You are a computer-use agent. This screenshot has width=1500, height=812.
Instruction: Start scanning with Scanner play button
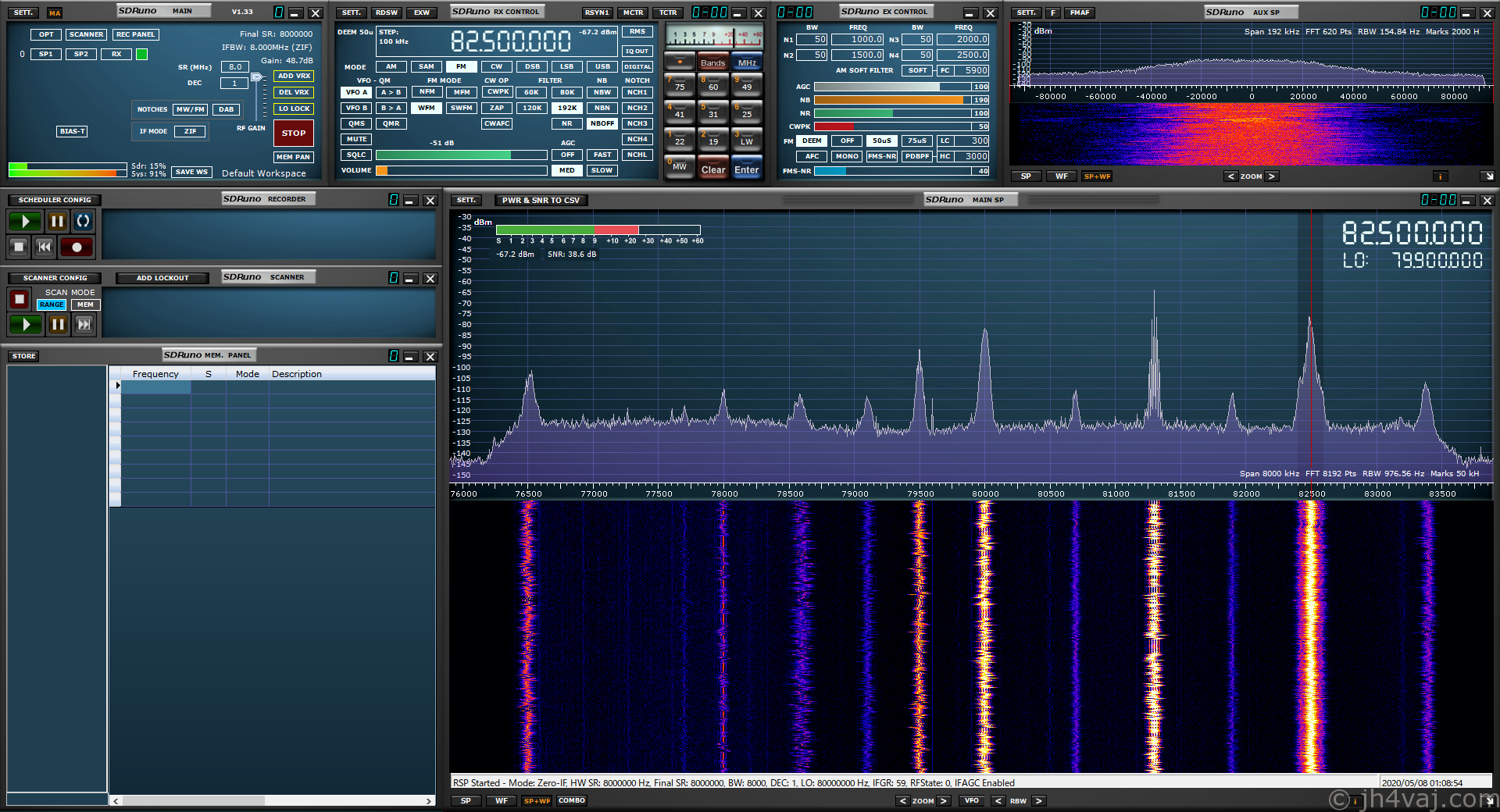25,324
